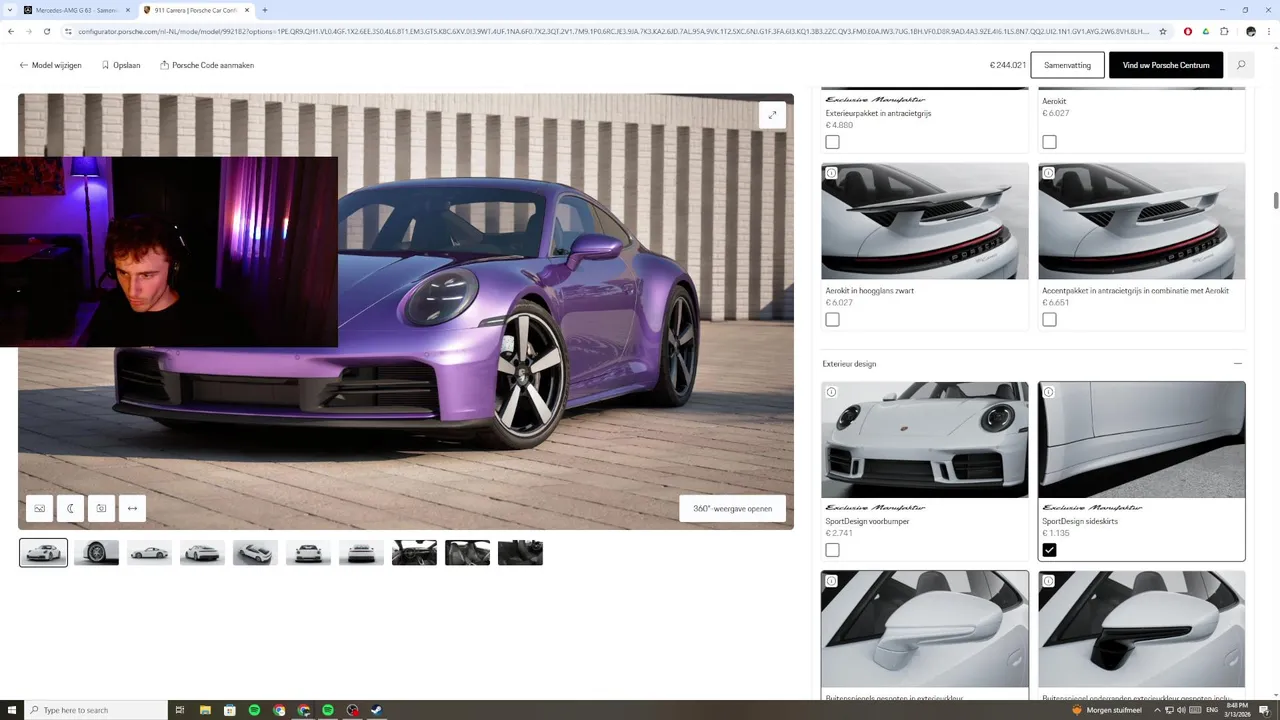This screenshot has height=720, width=1280.
Task: Reload the Porsche configurator page
Action: pyautogui.click(x=47, y=31)
